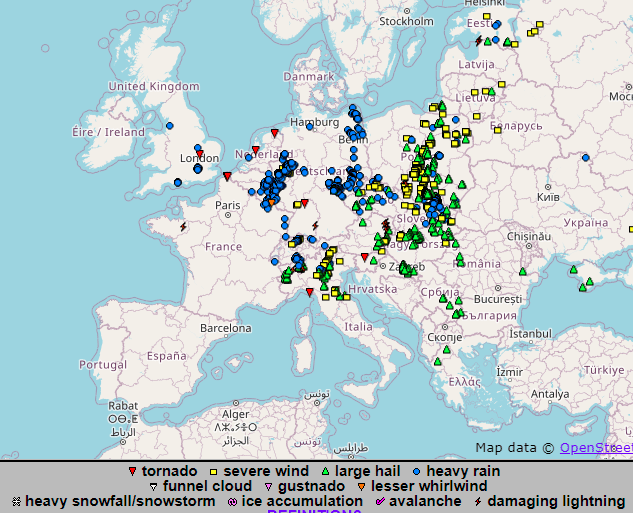Select the Stockholm city label
The width and height of the screenshot is (633, 513).
click(x=406, y=21)
